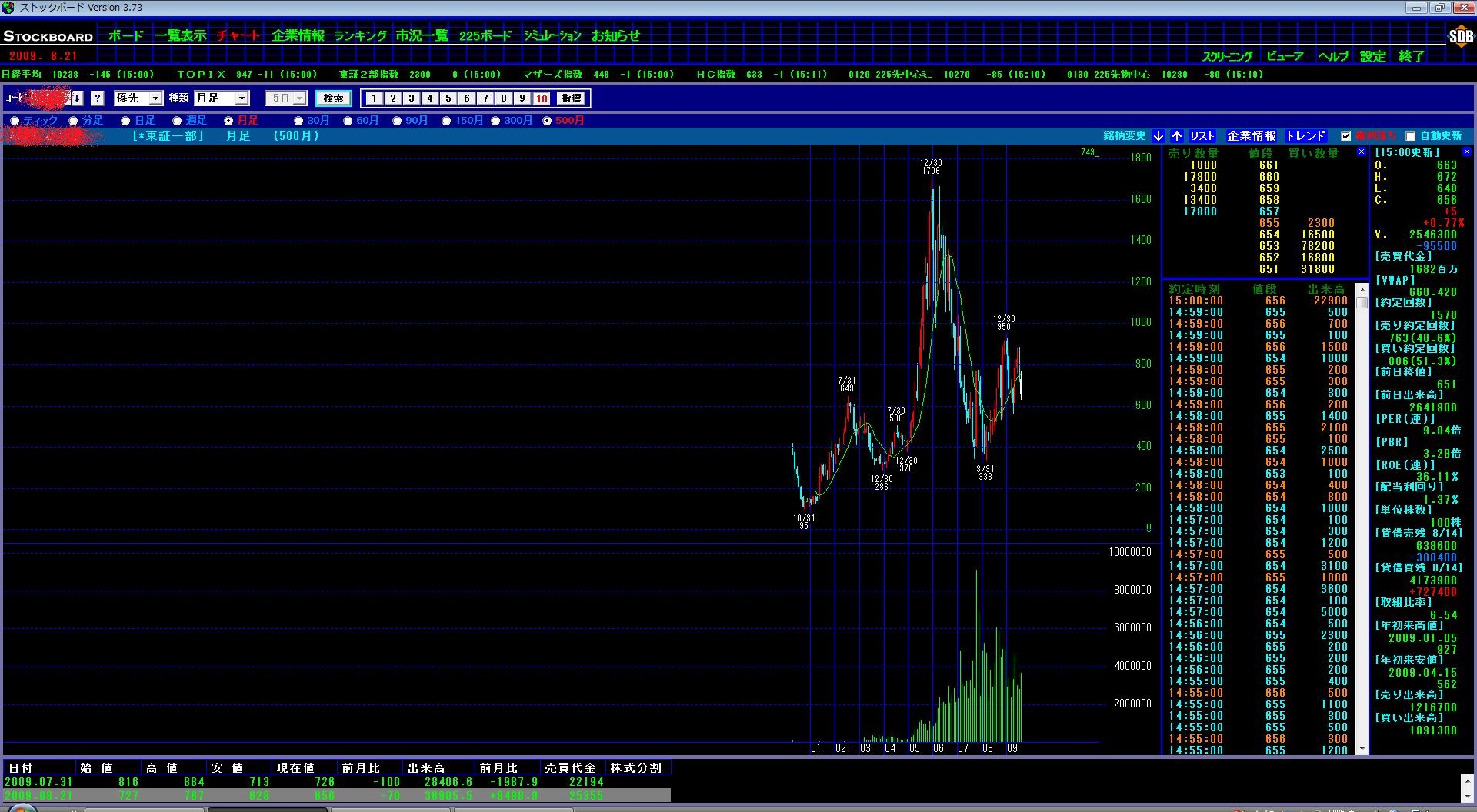Open the 5日 dropdown
The image size is (1477, 812).
pyautogui.click(x=299, y=98)
